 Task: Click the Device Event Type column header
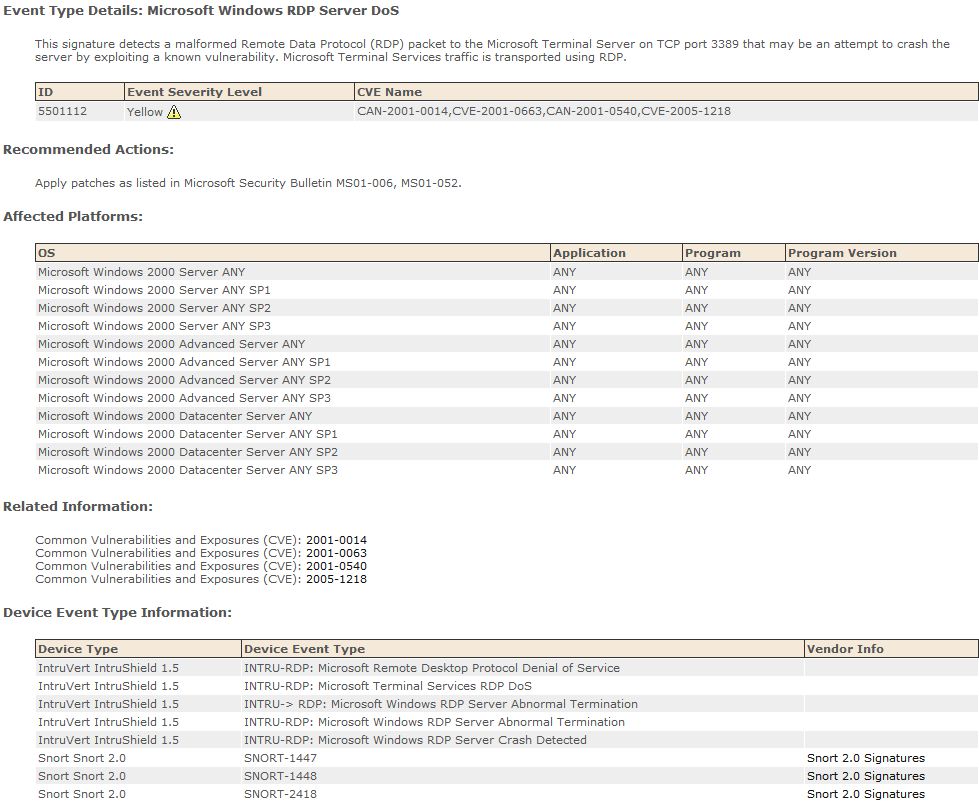point(523,648)
